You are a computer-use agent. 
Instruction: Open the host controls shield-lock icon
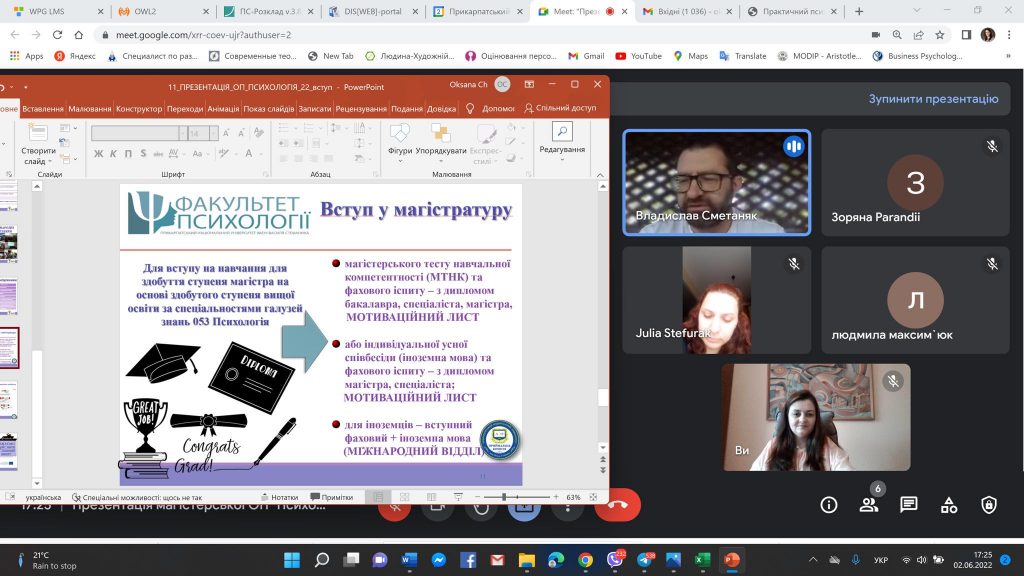[x=988, y=505]
